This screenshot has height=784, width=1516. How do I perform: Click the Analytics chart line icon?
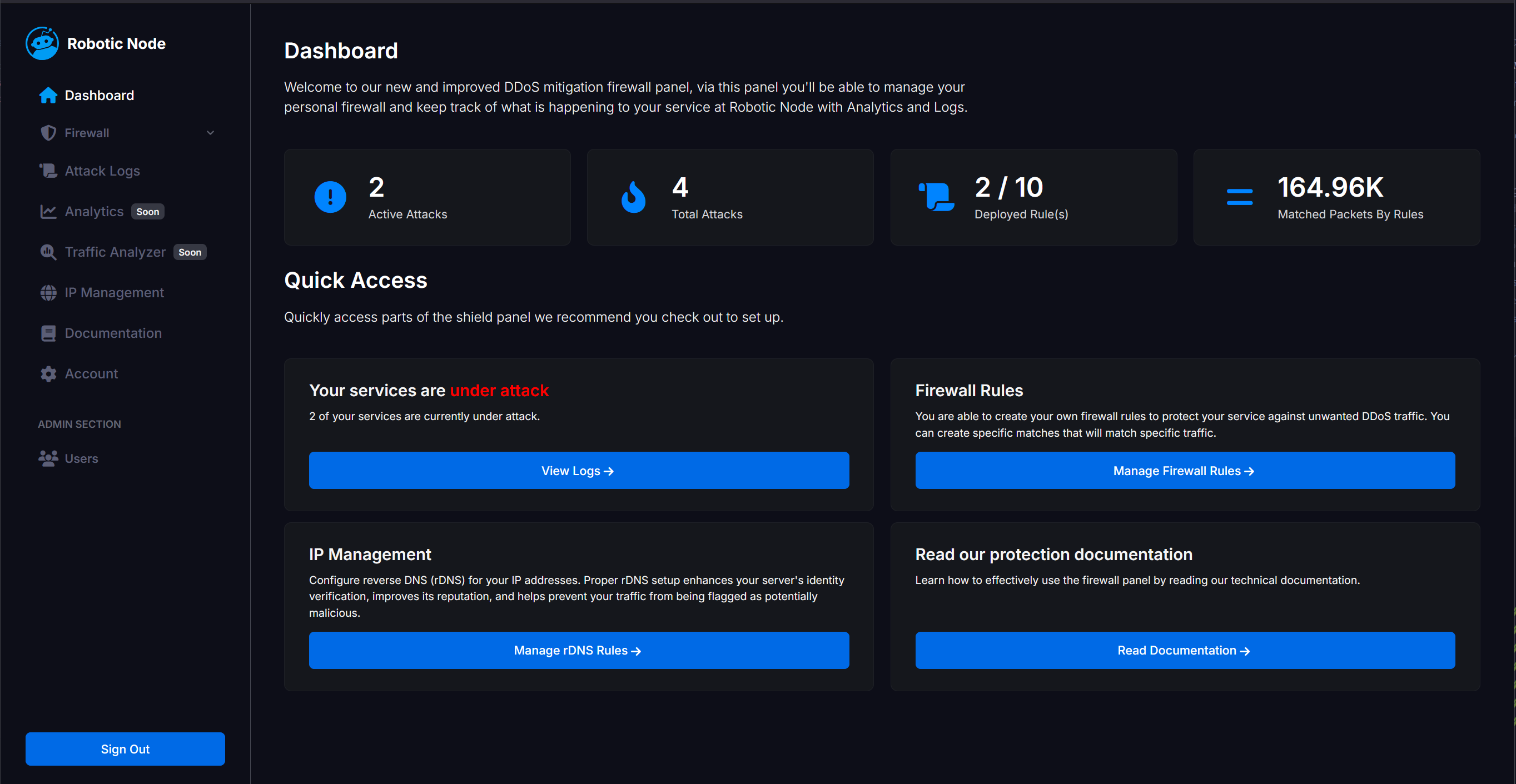(x=48, y=211)
